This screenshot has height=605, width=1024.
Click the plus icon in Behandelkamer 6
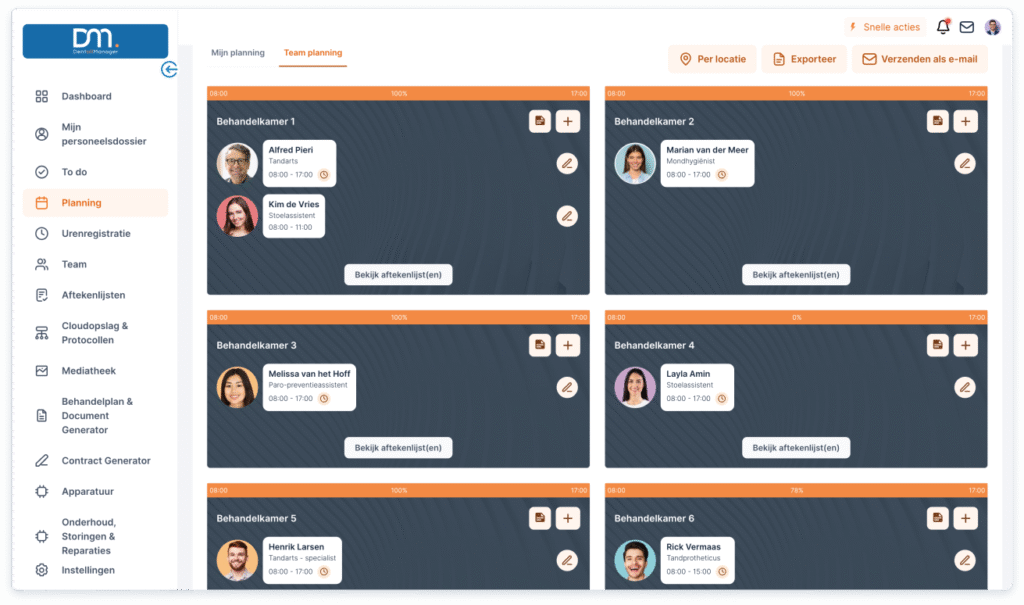pyautogui.click(x=964, y=518)
